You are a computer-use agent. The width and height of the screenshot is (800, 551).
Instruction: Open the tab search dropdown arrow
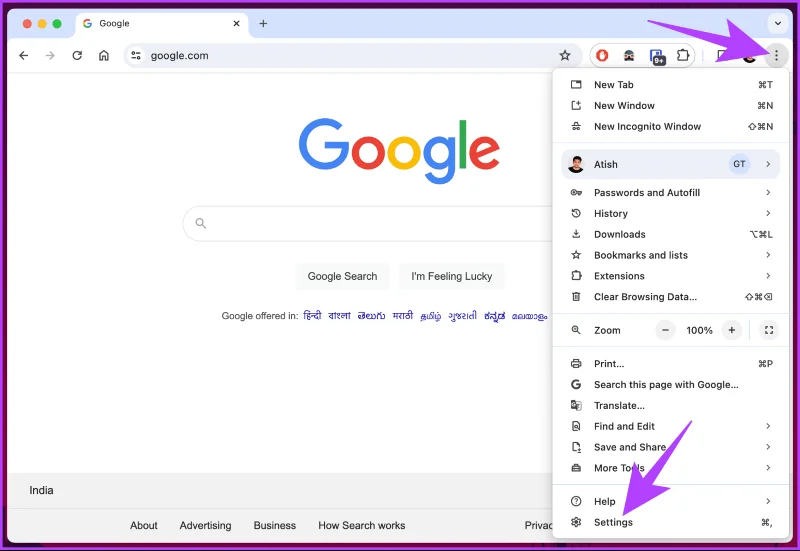point(778,23)
